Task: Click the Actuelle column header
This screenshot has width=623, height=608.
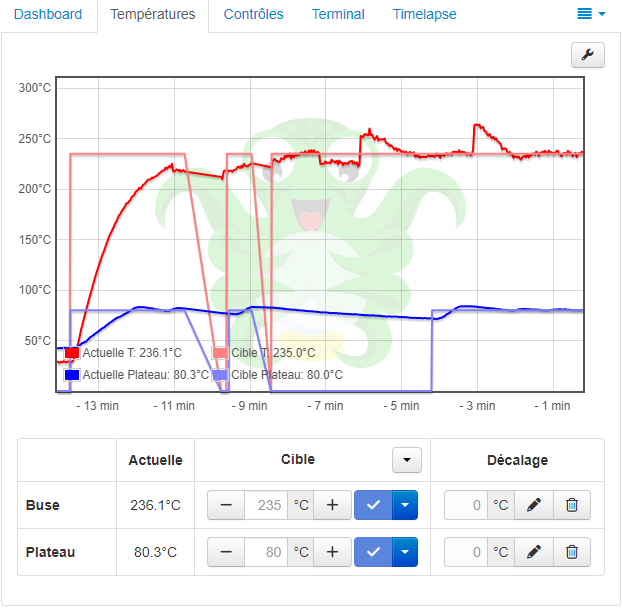Action: [x=155, y=460]
